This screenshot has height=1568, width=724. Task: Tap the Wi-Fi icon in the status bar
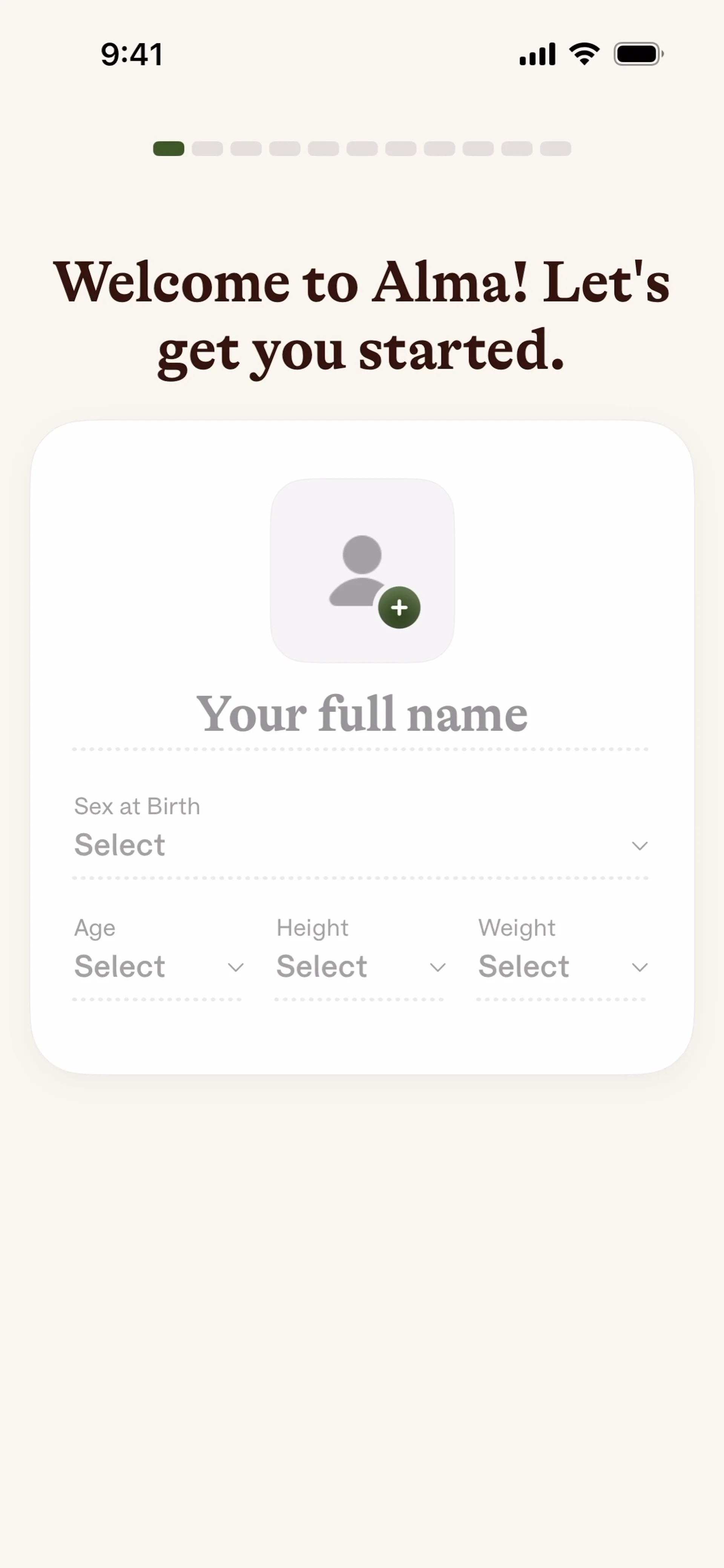[x=584, y=54]
